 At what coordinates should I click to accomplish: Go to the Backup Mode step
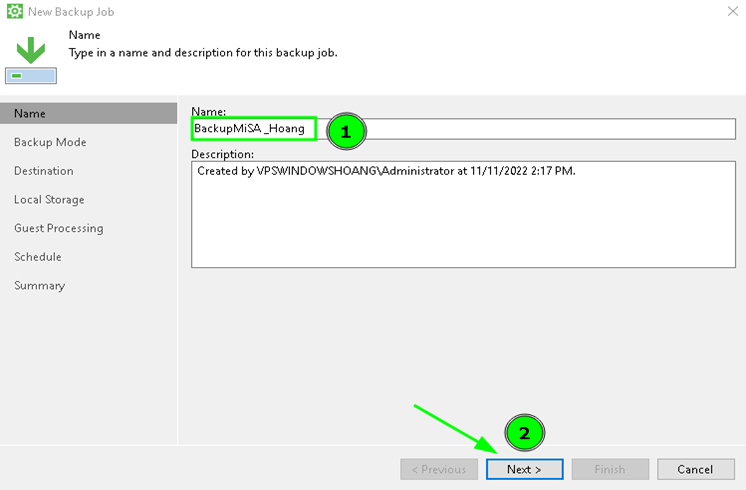coord(50,143)
